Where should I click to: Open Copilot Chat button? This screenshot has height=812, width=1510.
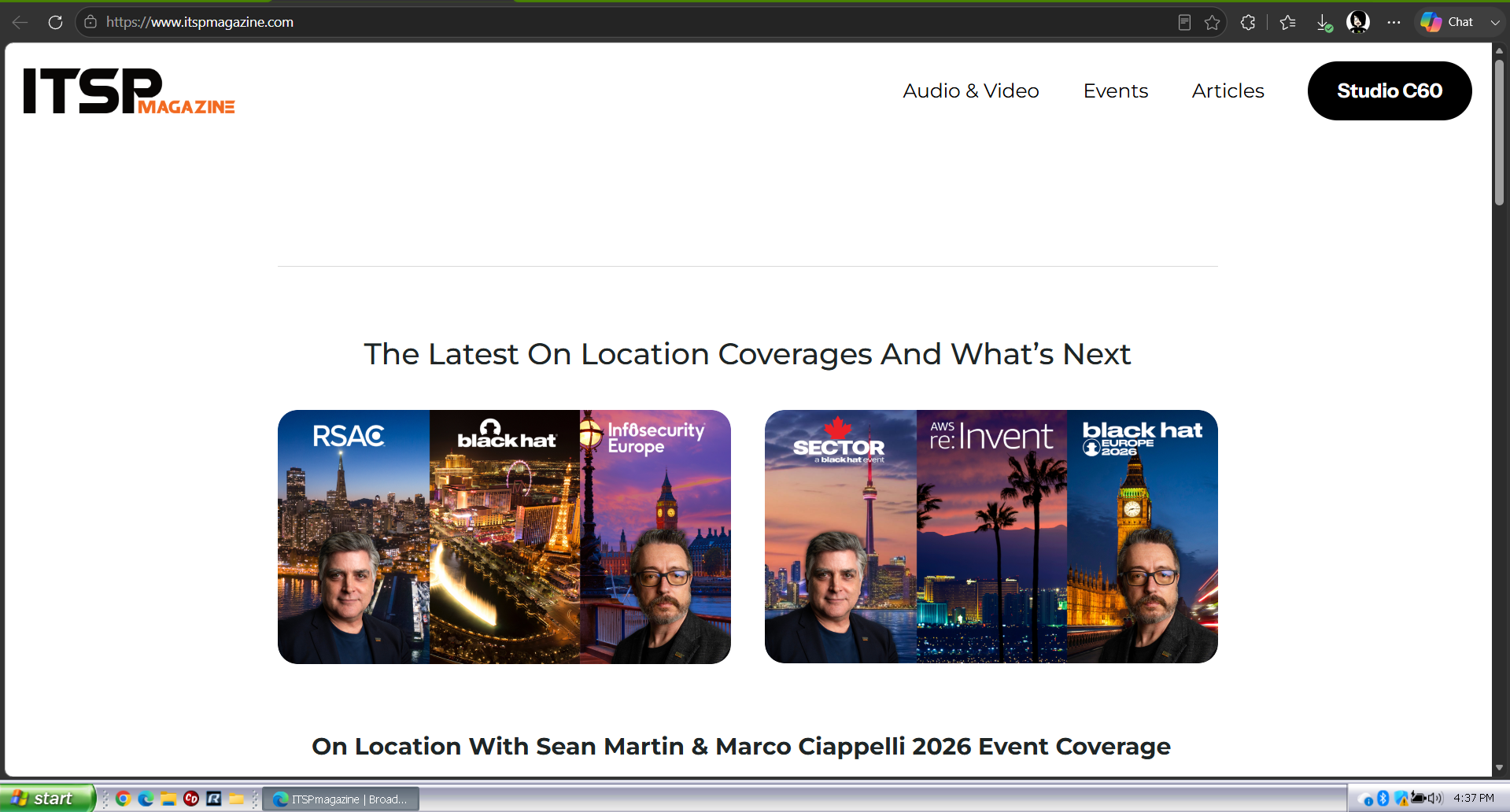click(1448, 22)
